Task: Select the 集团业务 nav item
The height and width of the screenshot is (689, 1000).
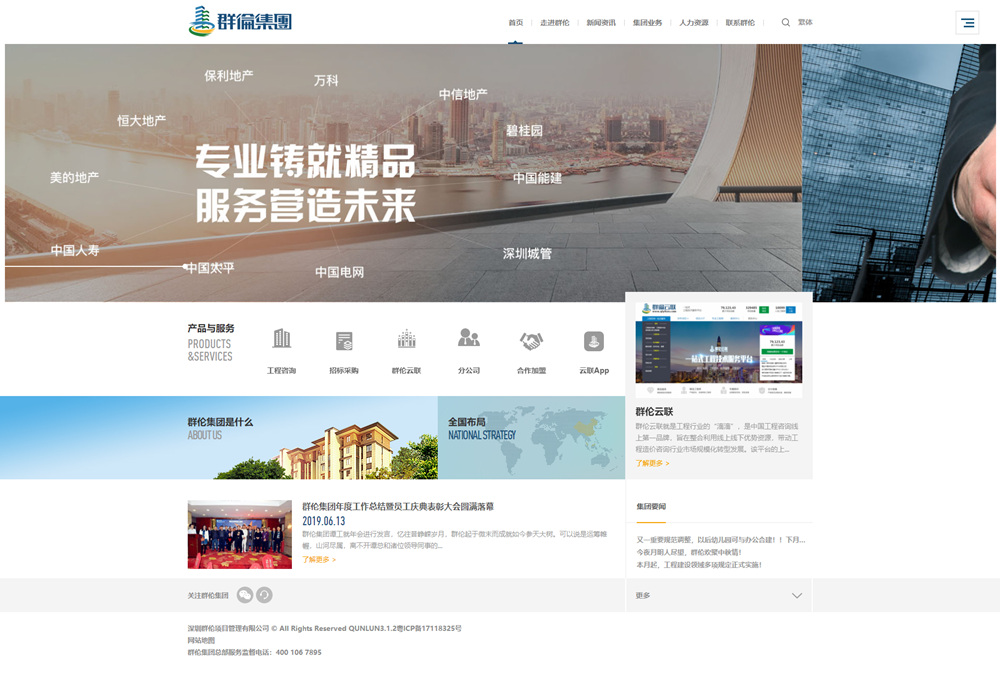Action: click(x=647, y=23)
